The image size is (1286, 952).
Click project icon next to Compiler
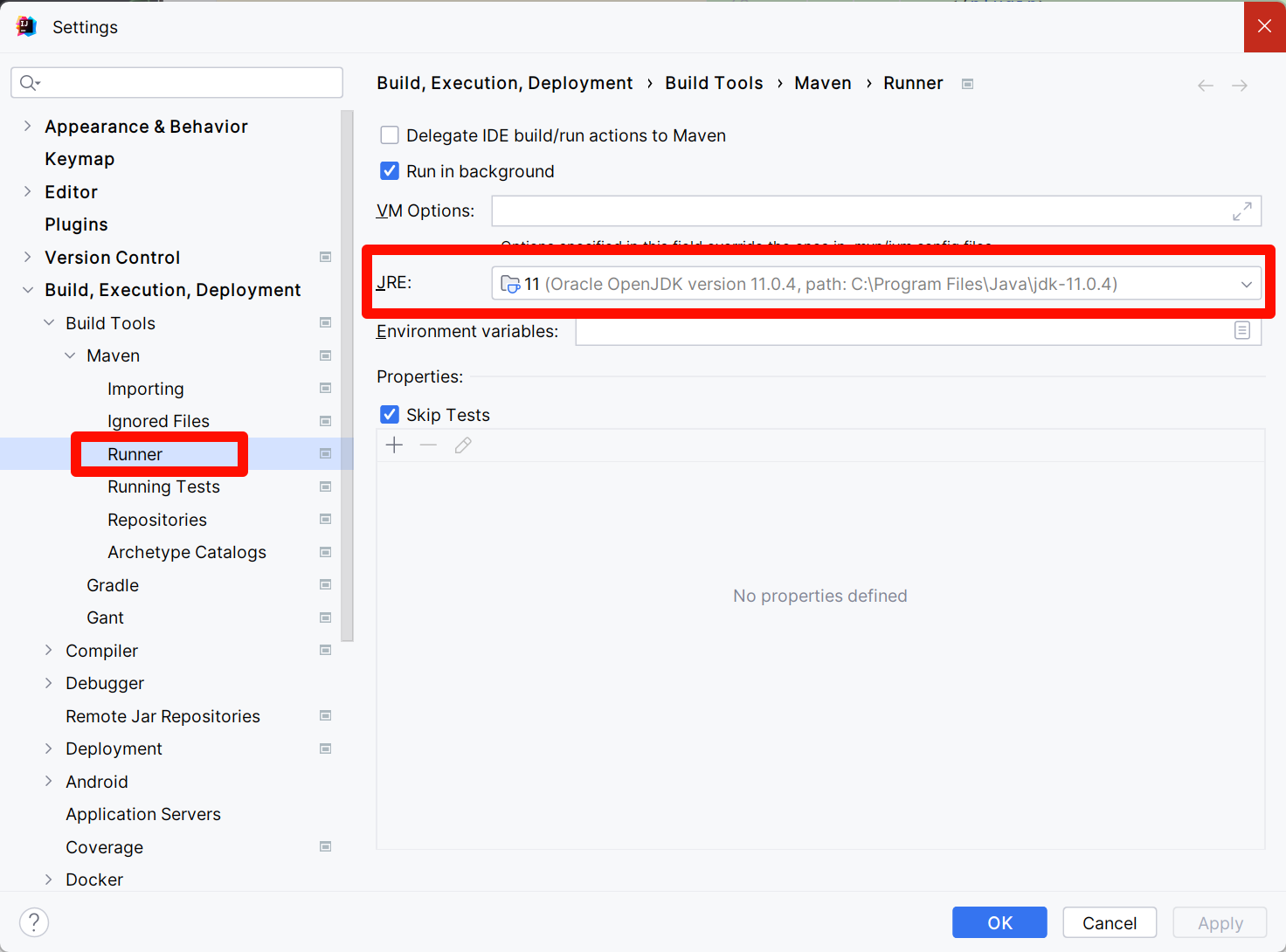tap(326, 650)
